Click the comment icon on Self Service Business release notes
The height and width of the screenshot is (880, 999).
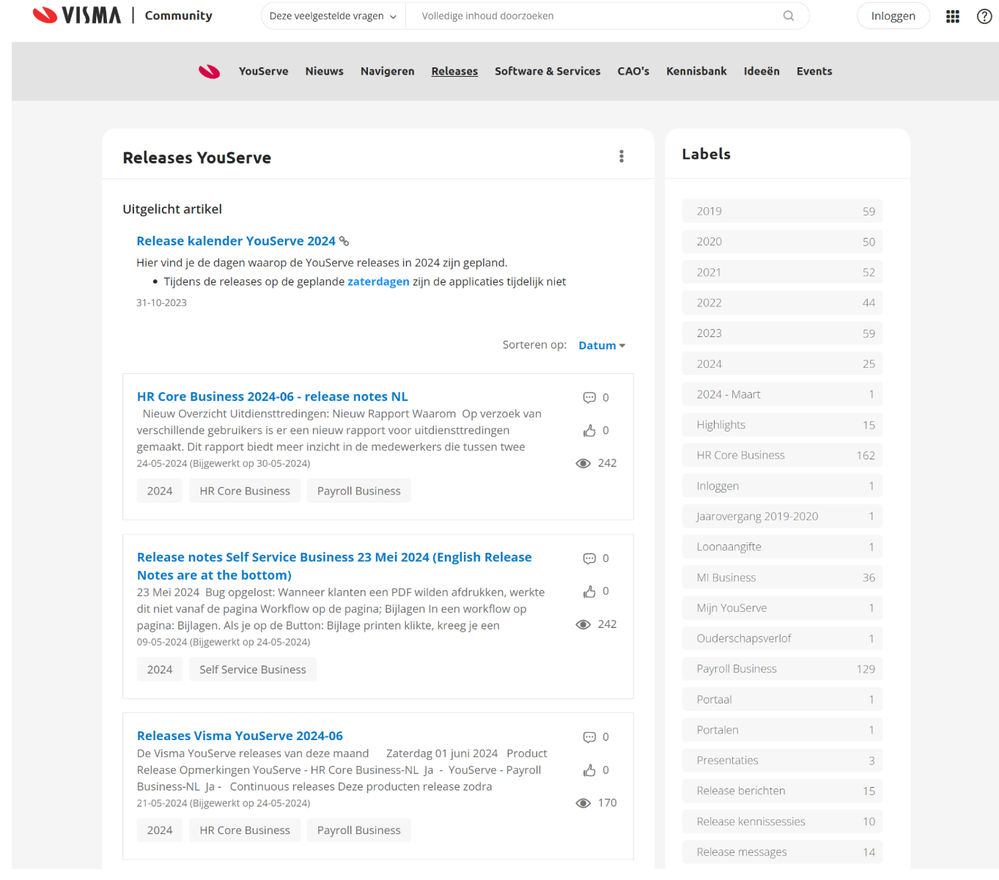coord(589,559)
